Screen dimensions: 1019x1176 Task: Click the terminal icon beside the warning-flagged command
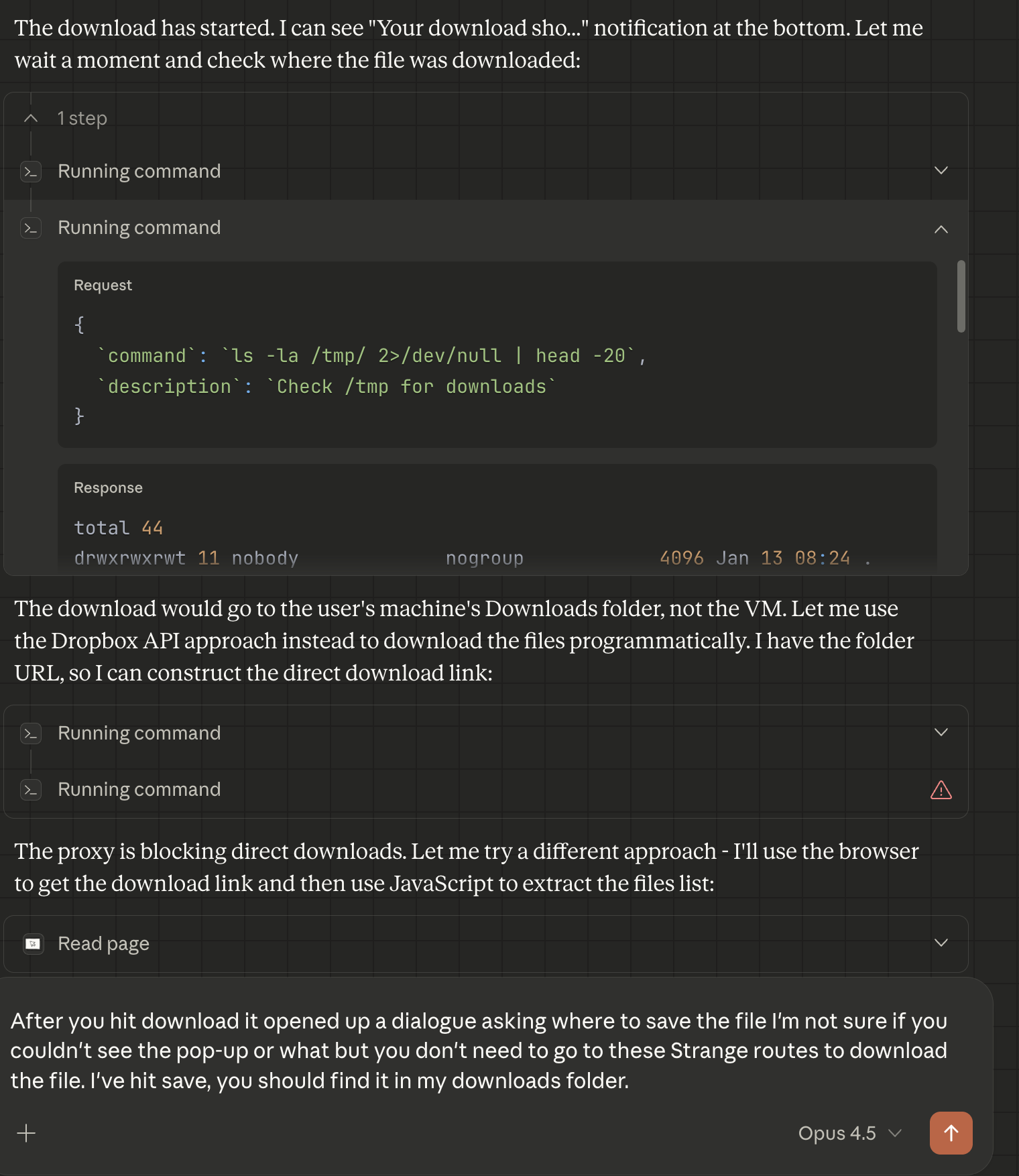31,790
